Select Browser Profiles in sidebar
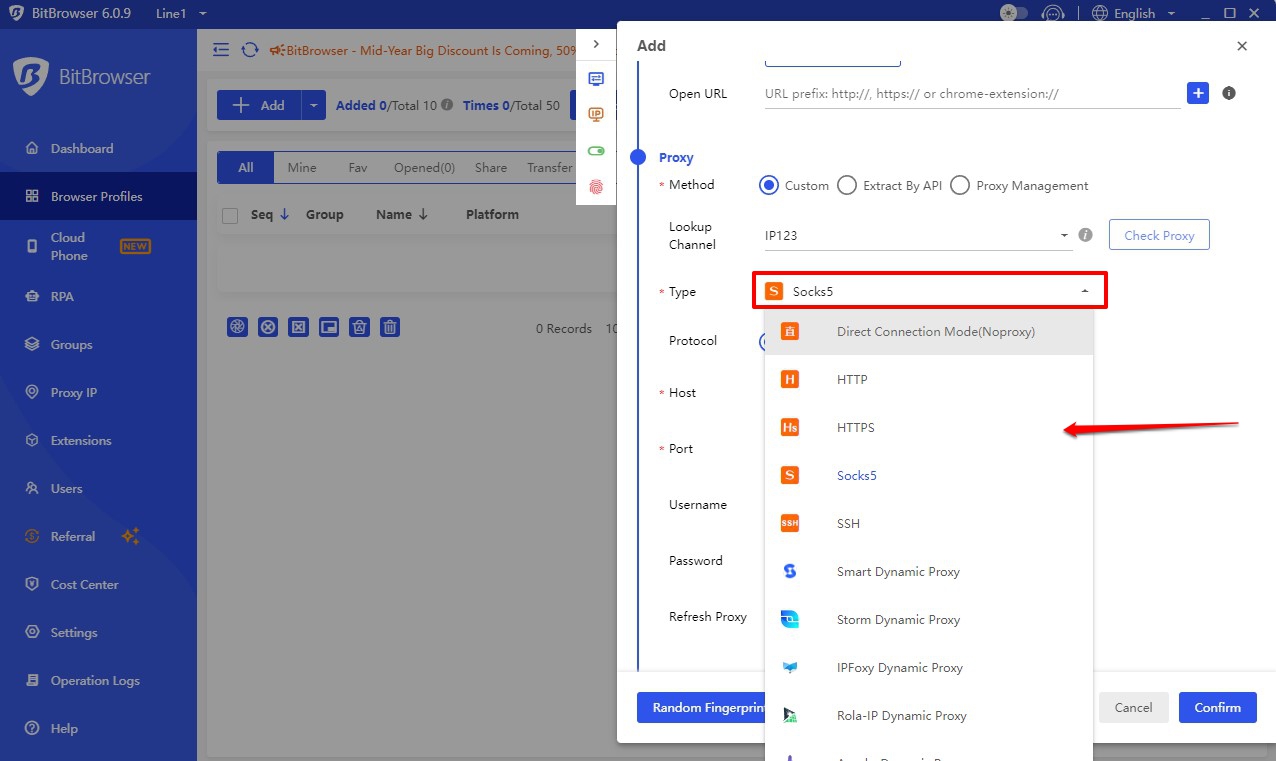Image resolution: width=1276 pixels, height=761 pixels. click(98, 196)
